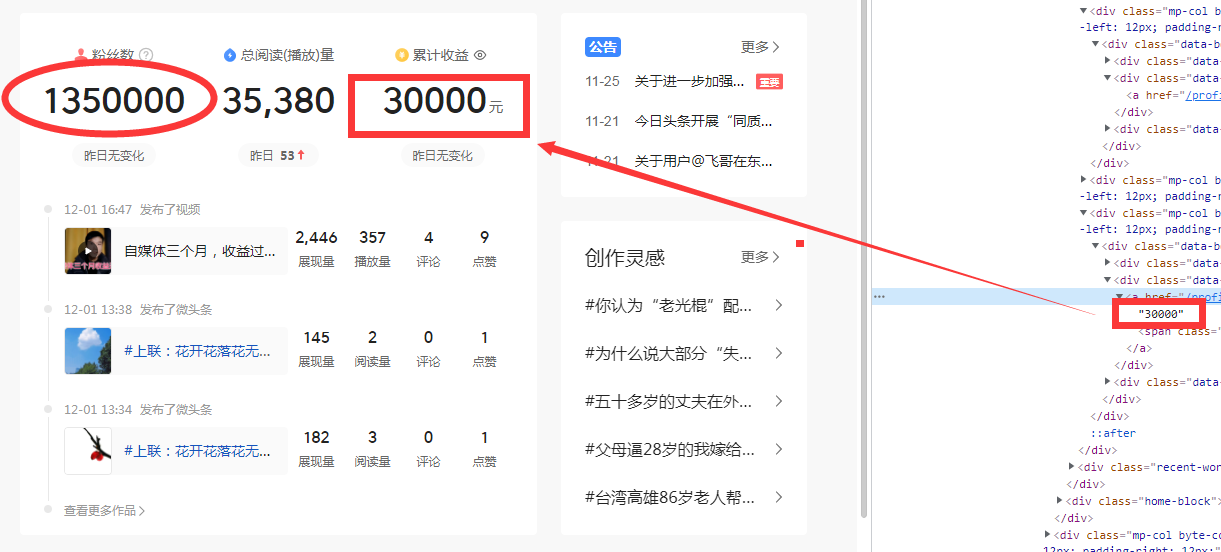Expand the "mp-col byte-co" div in DevTools
This screenshot has height=552, width=1221.
(1049, 535)
